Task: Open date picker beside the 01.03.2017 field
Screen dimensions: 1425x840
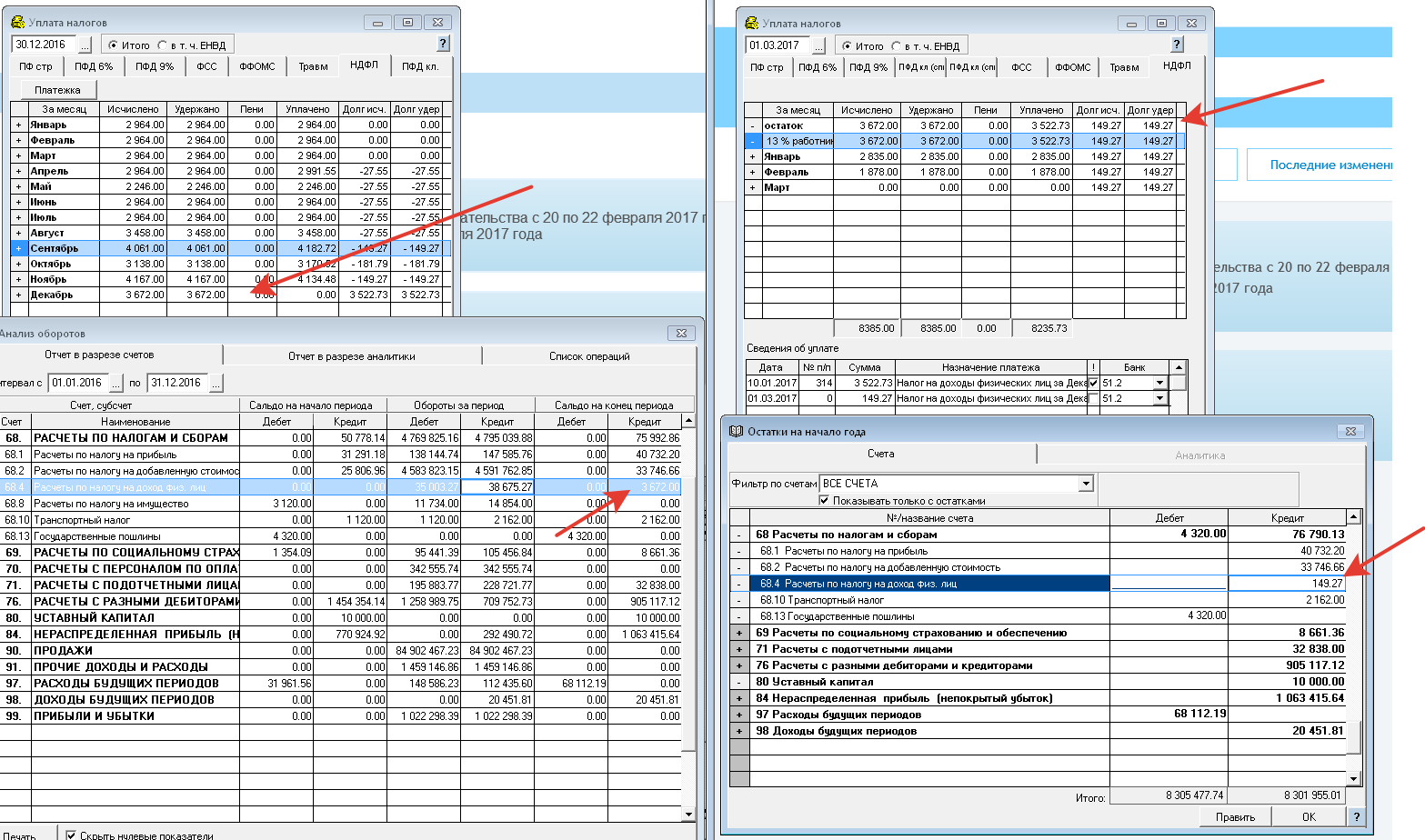Action: click(818, 45)
